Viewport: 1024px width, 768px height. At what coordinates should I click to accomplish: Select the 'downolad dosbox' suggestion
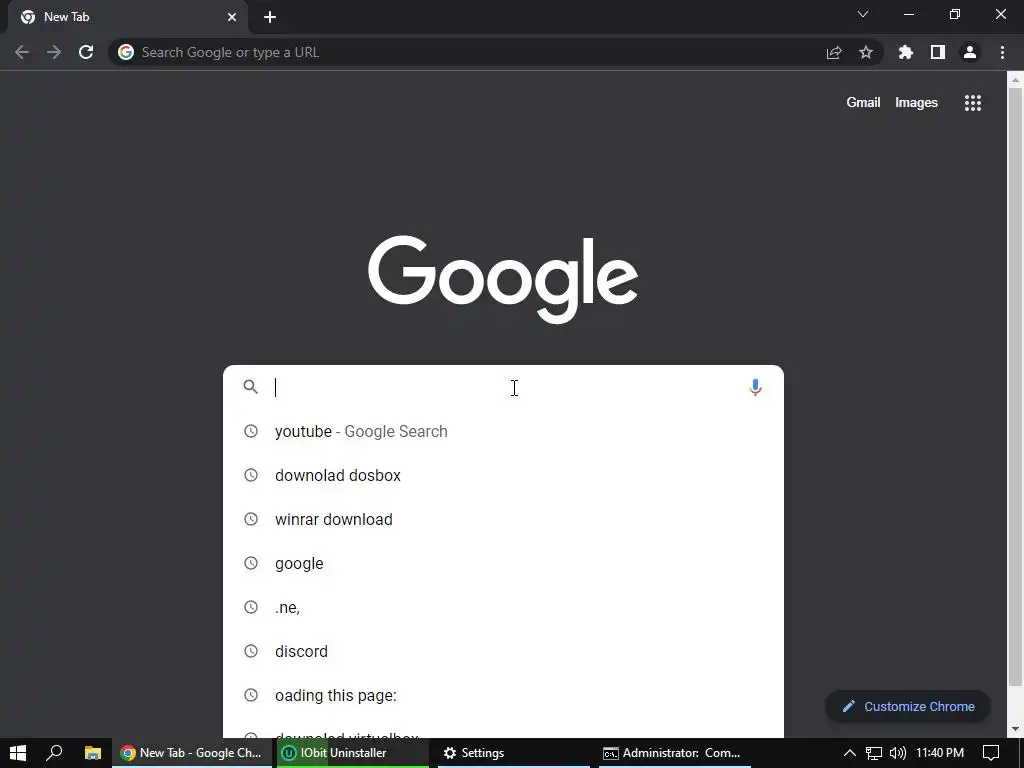503,475
